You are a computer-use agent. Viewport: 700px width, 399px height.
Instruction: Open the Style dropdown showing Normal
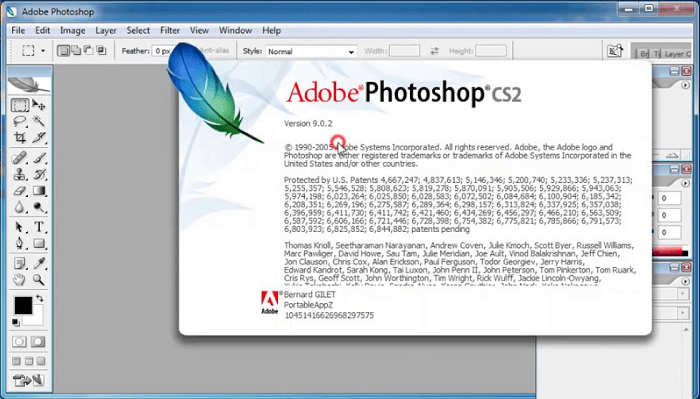(311, 51)
